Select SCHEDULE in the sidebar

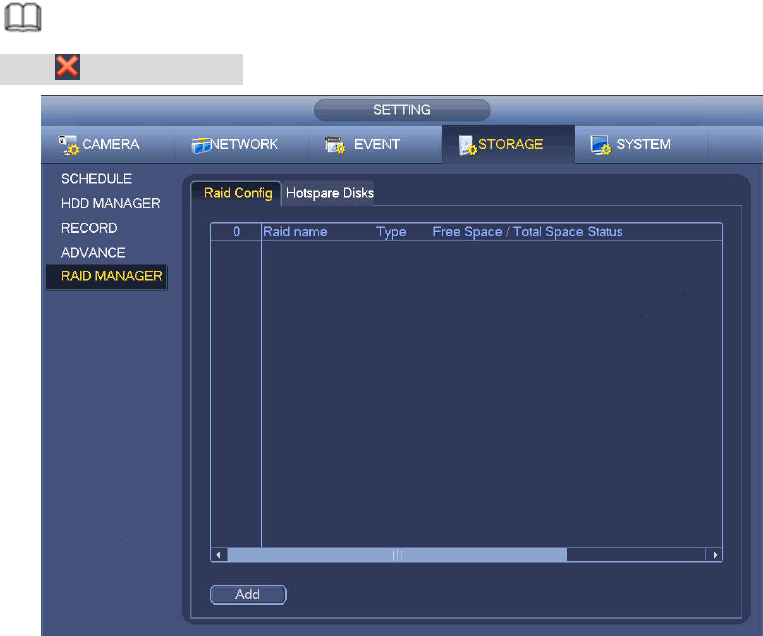pos(96,179)
